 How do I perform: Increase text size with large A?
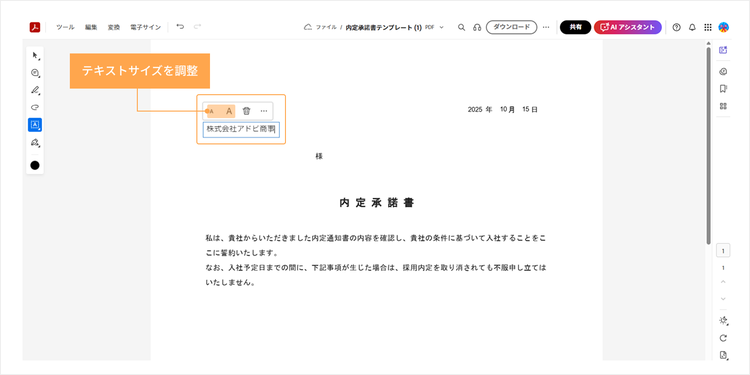pyautogui.click(x=229, y=111)
